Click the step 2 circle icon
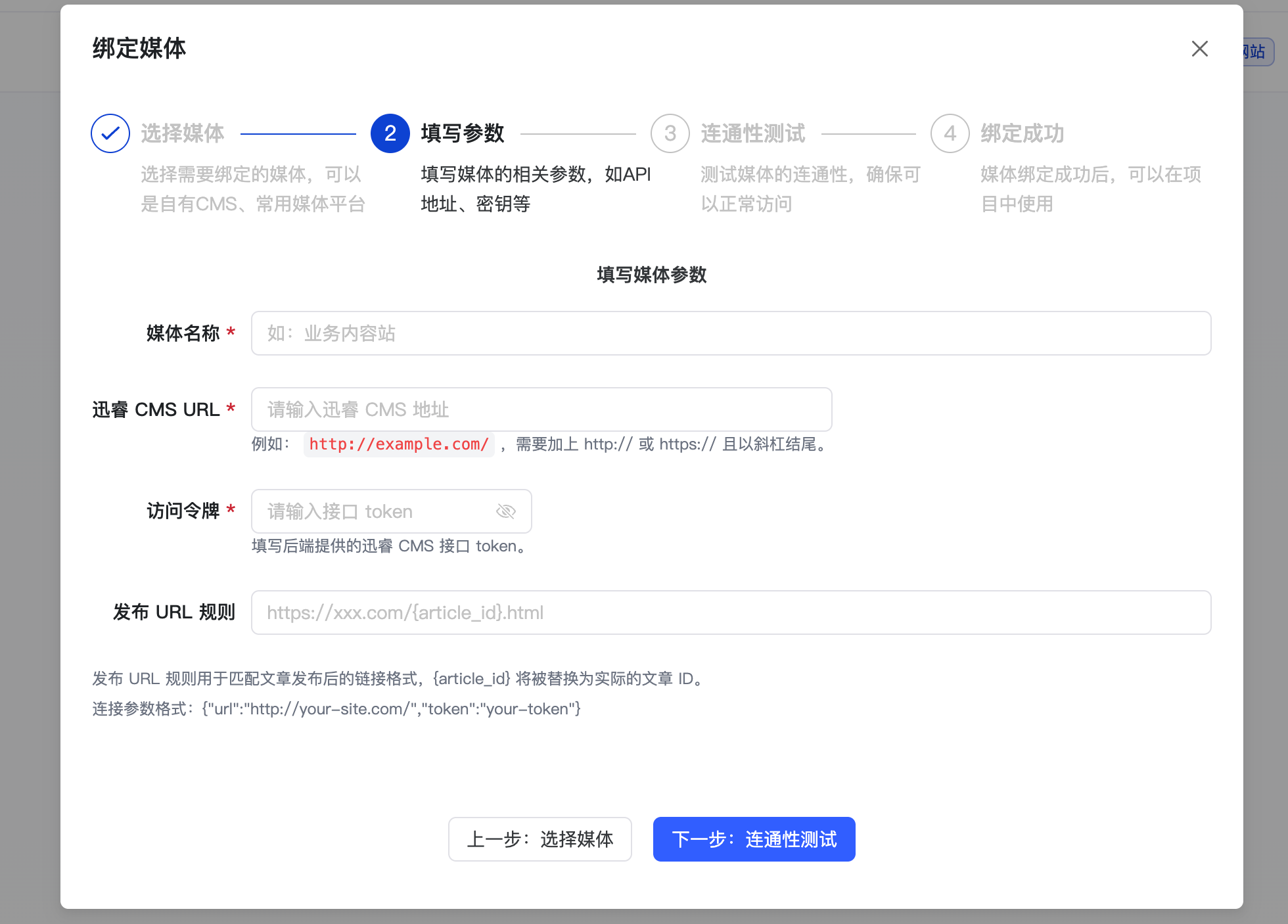Image resolution: width=1288 pixels, height=924 pixels. [x=390, y=133]
